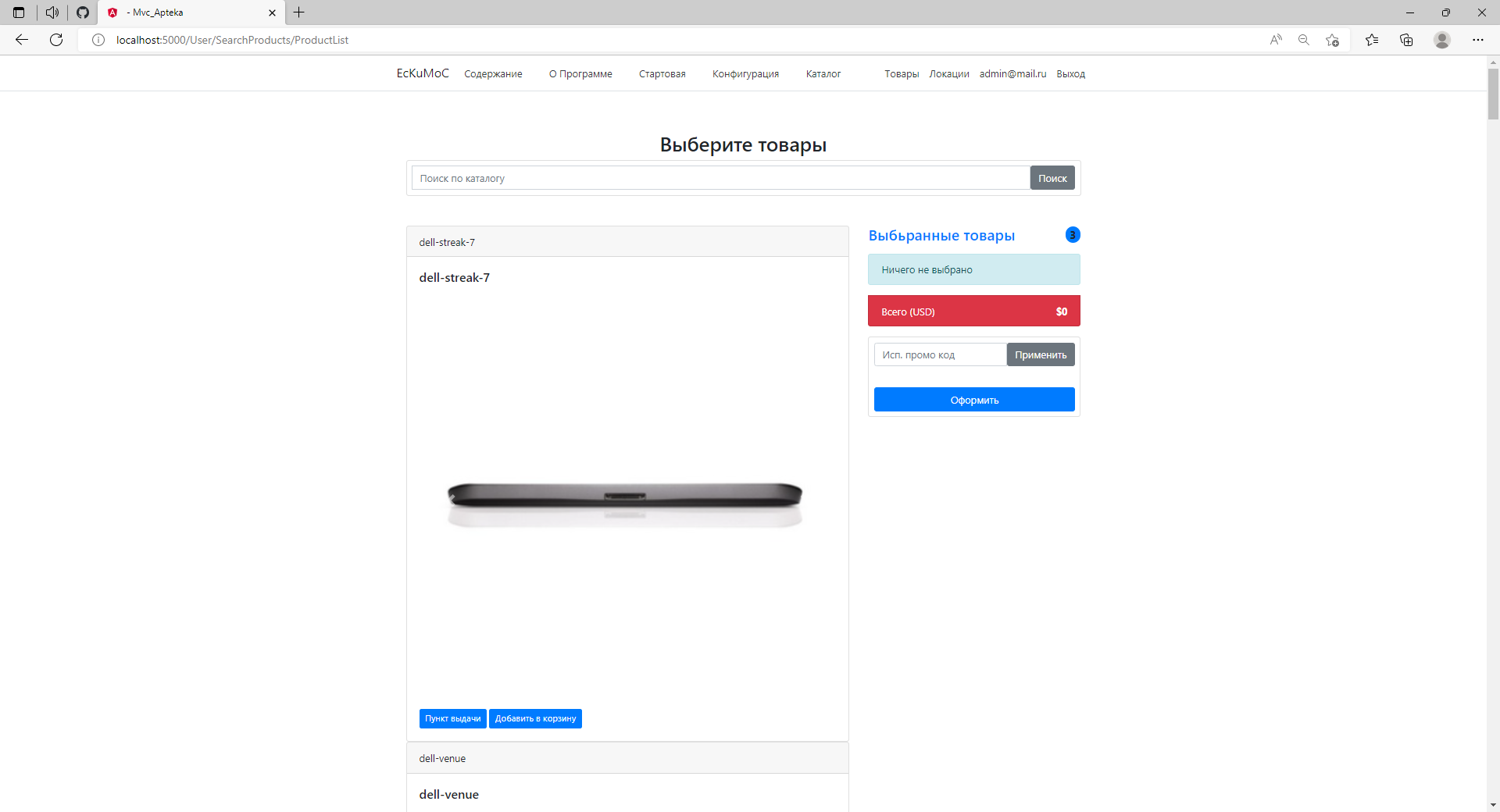View site info icon in the address bar
This screenshot has width=1500, height=812.
[98, 40]
